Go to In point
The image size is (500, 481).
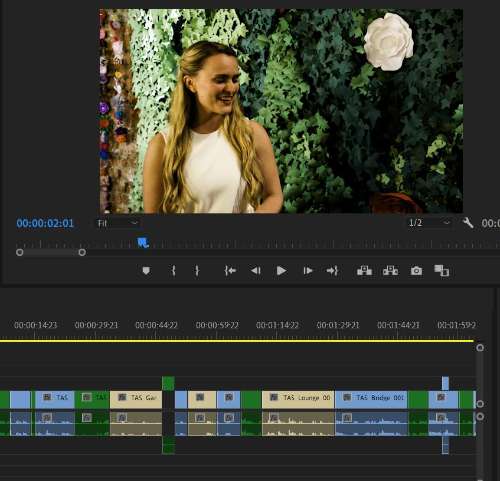click(230, 271)
